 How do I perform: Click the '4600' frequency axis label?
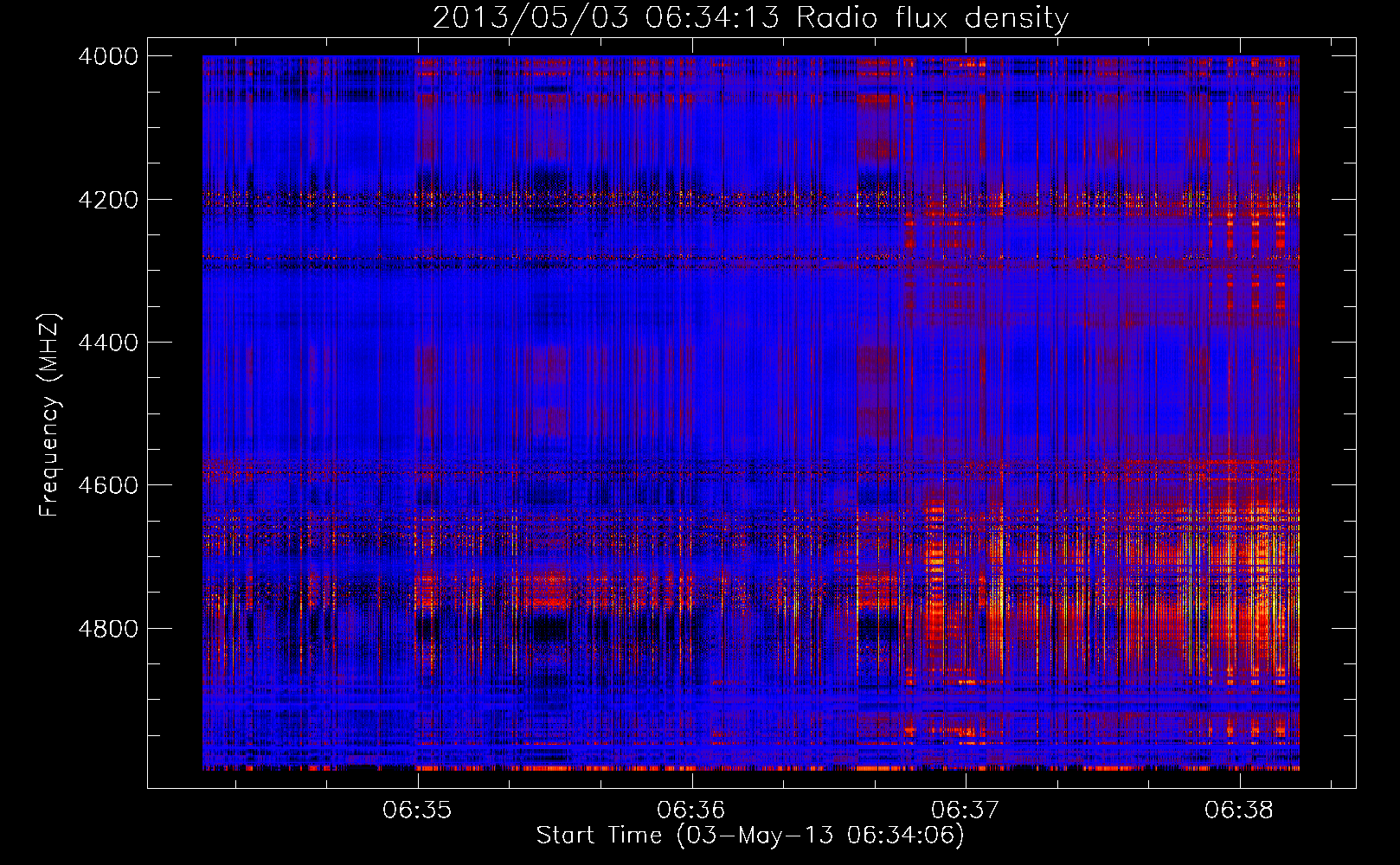108,485
